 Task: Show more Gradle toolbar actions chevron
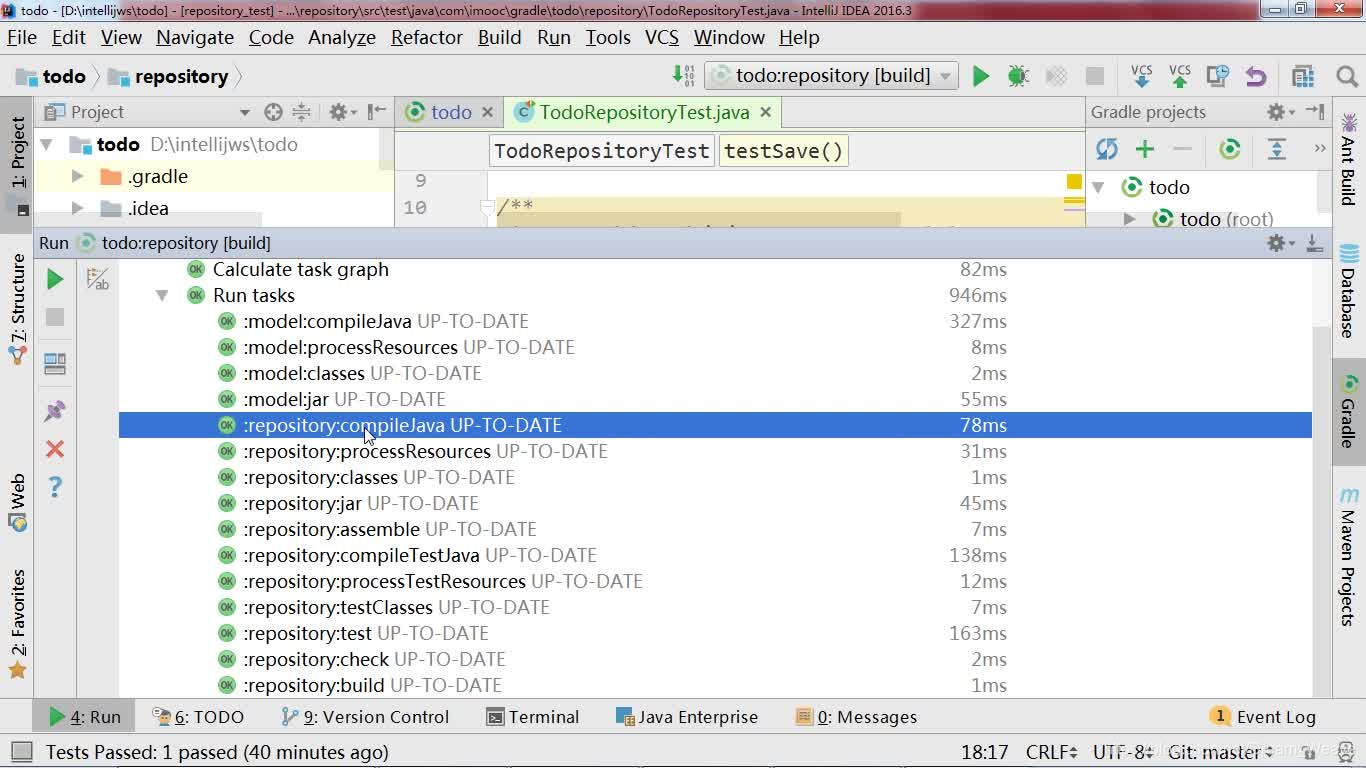[1320, 149]
